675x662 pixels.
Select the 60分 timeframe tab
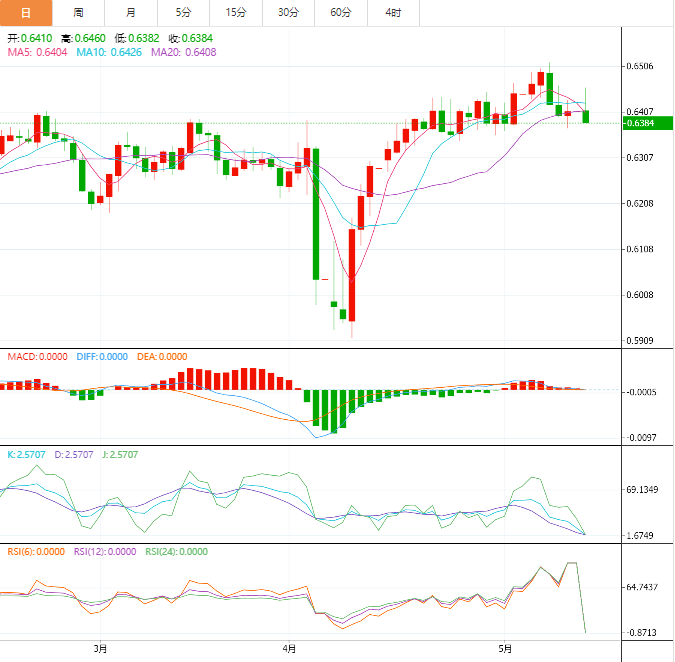tap(341, 13)
